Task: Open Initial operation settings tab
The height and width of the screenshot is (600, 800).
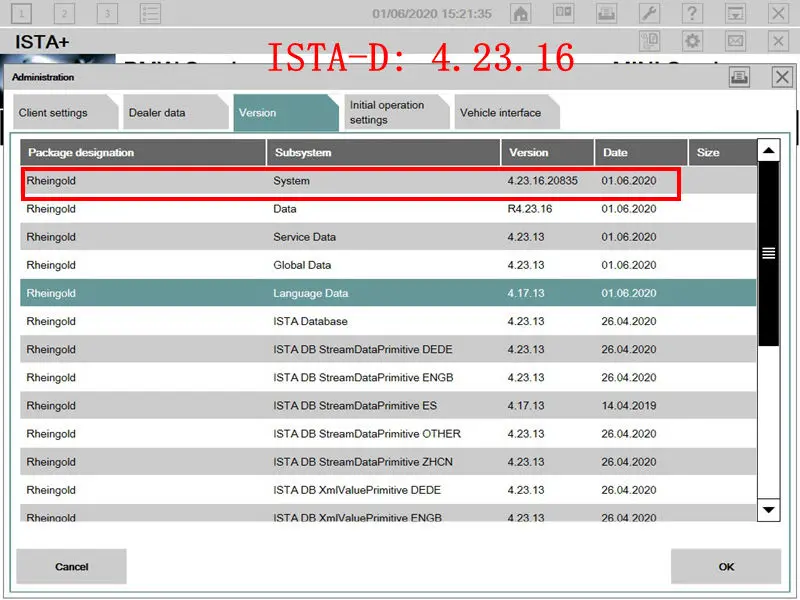Action: (396, 112)
